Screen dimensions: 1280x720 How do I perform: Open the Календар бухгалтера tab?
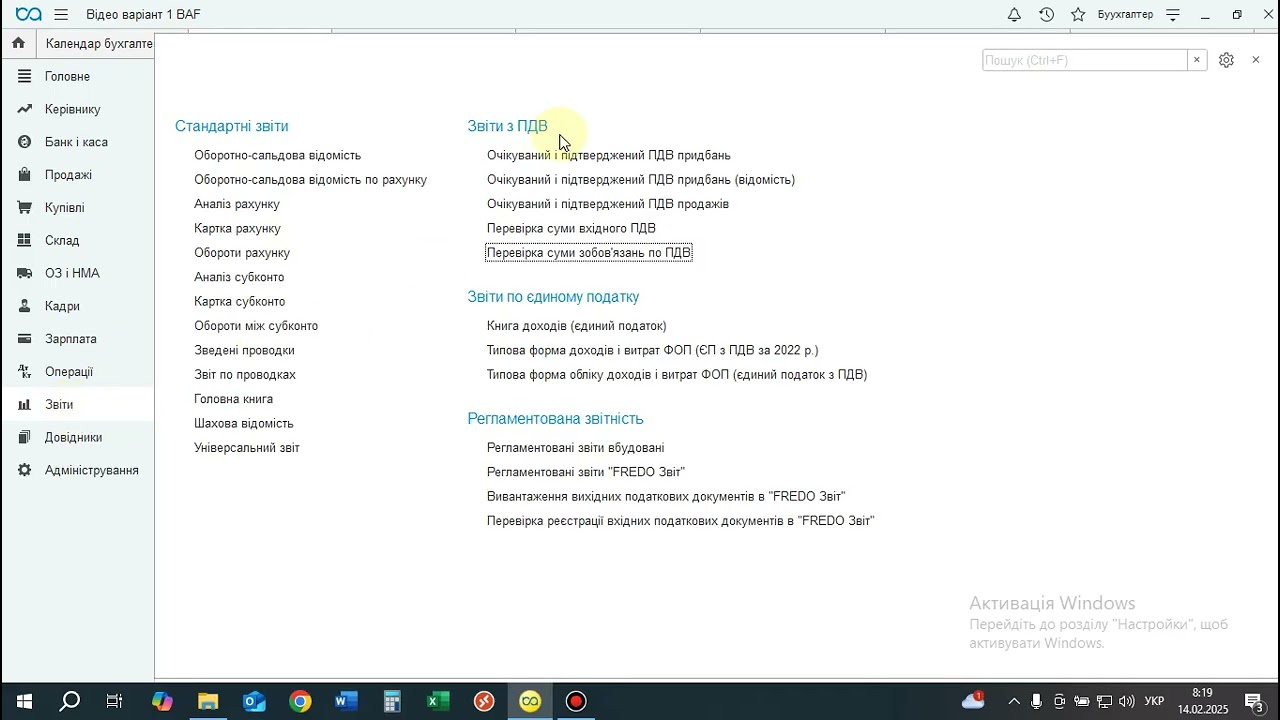(99, 44)
